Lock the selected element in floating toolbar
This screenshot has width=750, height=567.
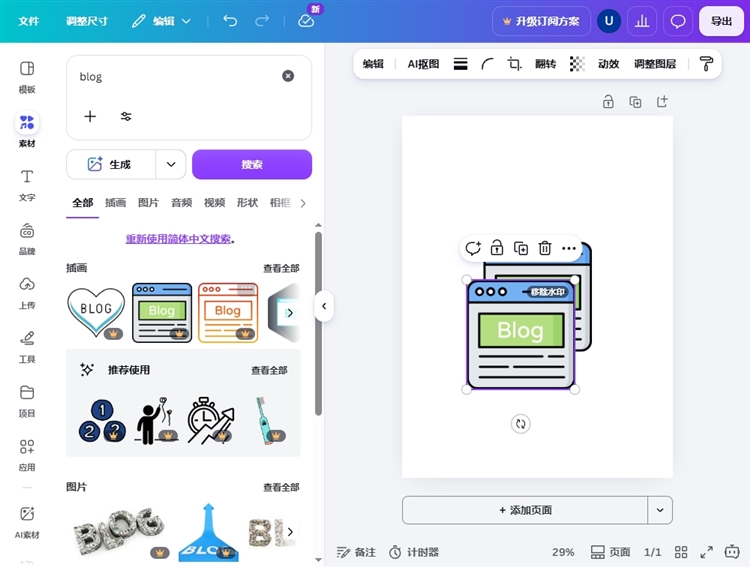click(x=497, y=248)
